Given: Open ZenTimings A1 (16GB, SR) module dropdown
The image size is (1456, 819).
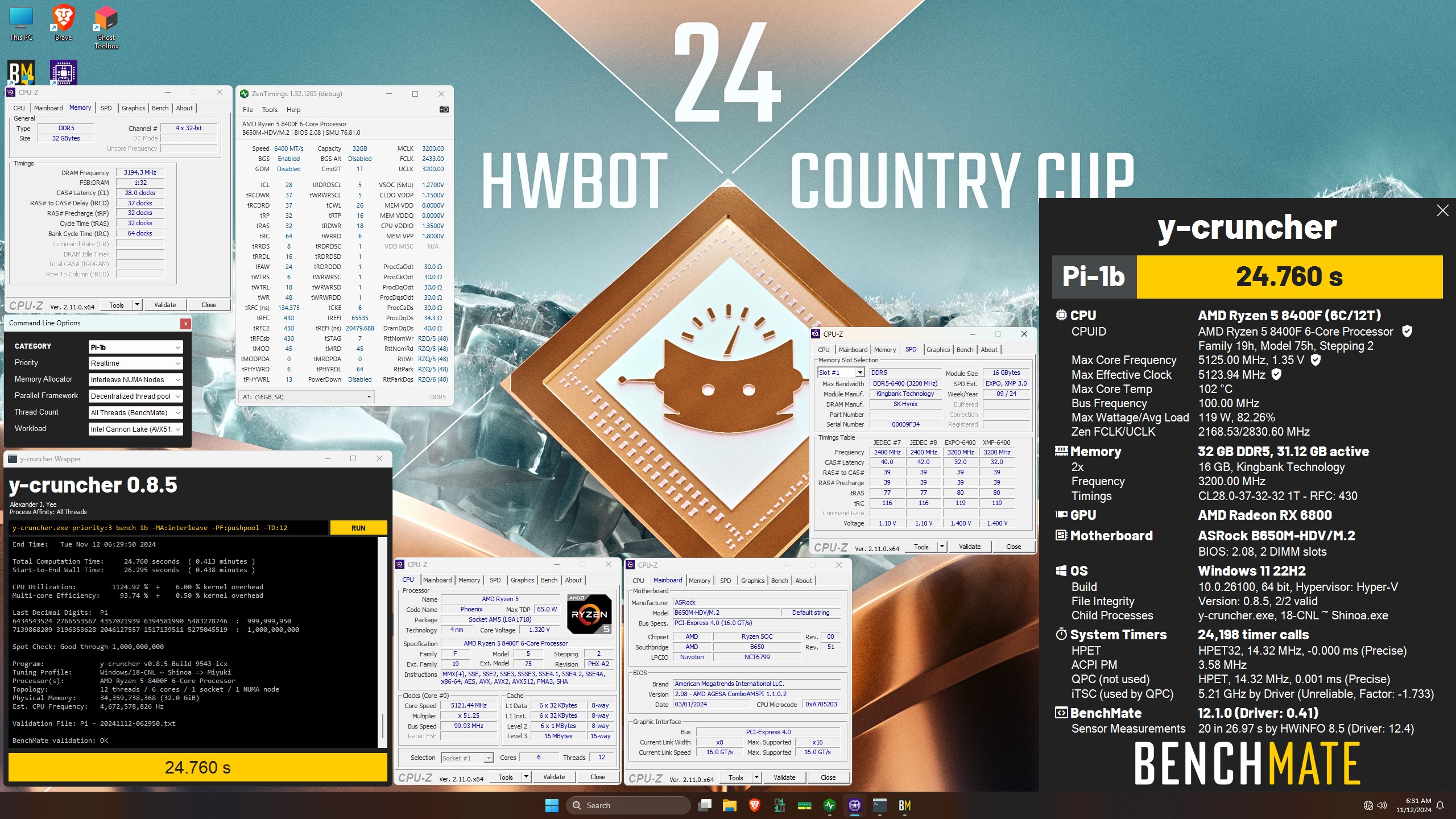Looking at the screenshot, I should click(x=307, y=397).
